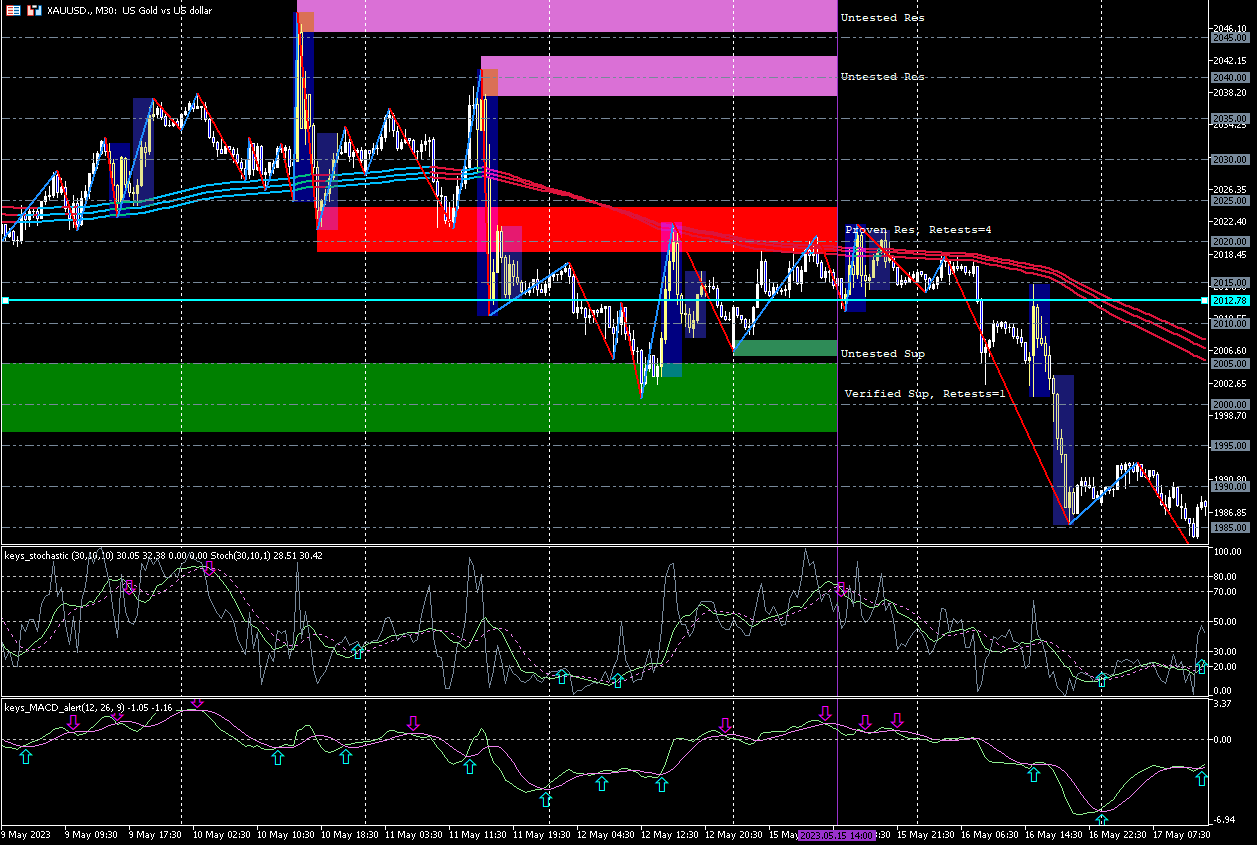The width and height of the screenshot is (1257, 845).
Task: Select the 'Verified Sup, Retests=1' label
Action: click(x=925, y=394)
